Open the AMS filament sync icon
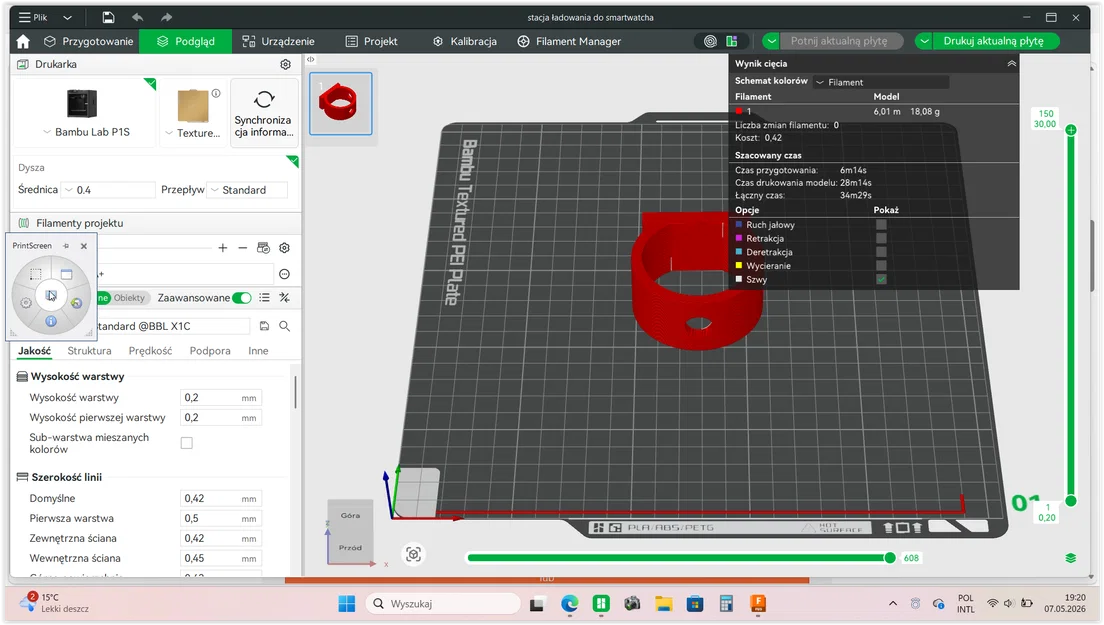Viewport: 1104px width, 625px height. (263, 248)
